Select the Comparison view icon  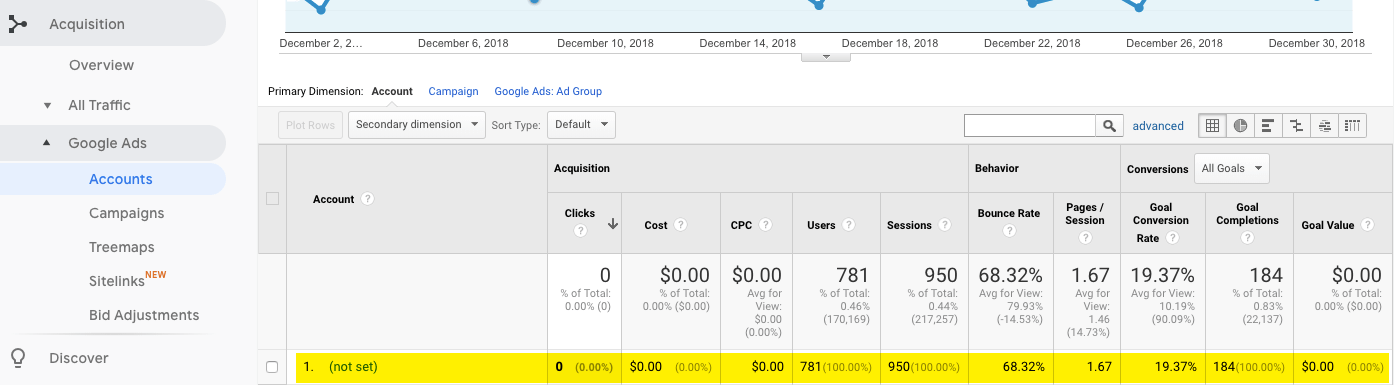(1296, 125)
